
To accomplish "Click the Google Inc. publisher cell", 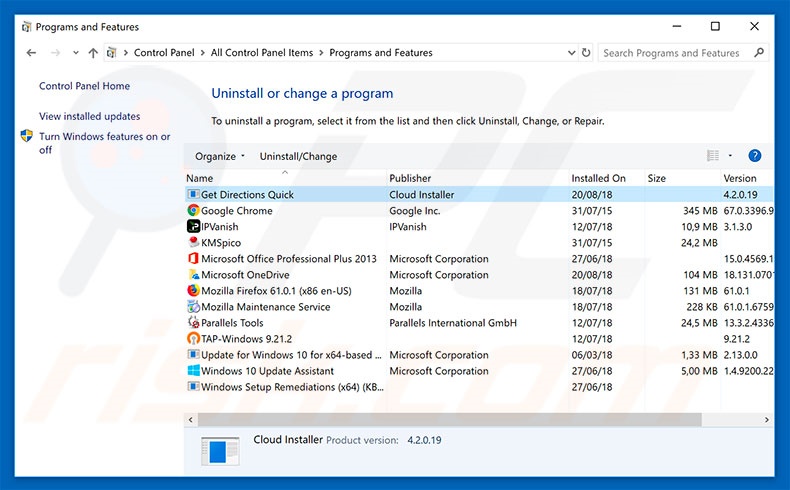I will [x=415, y=211].
